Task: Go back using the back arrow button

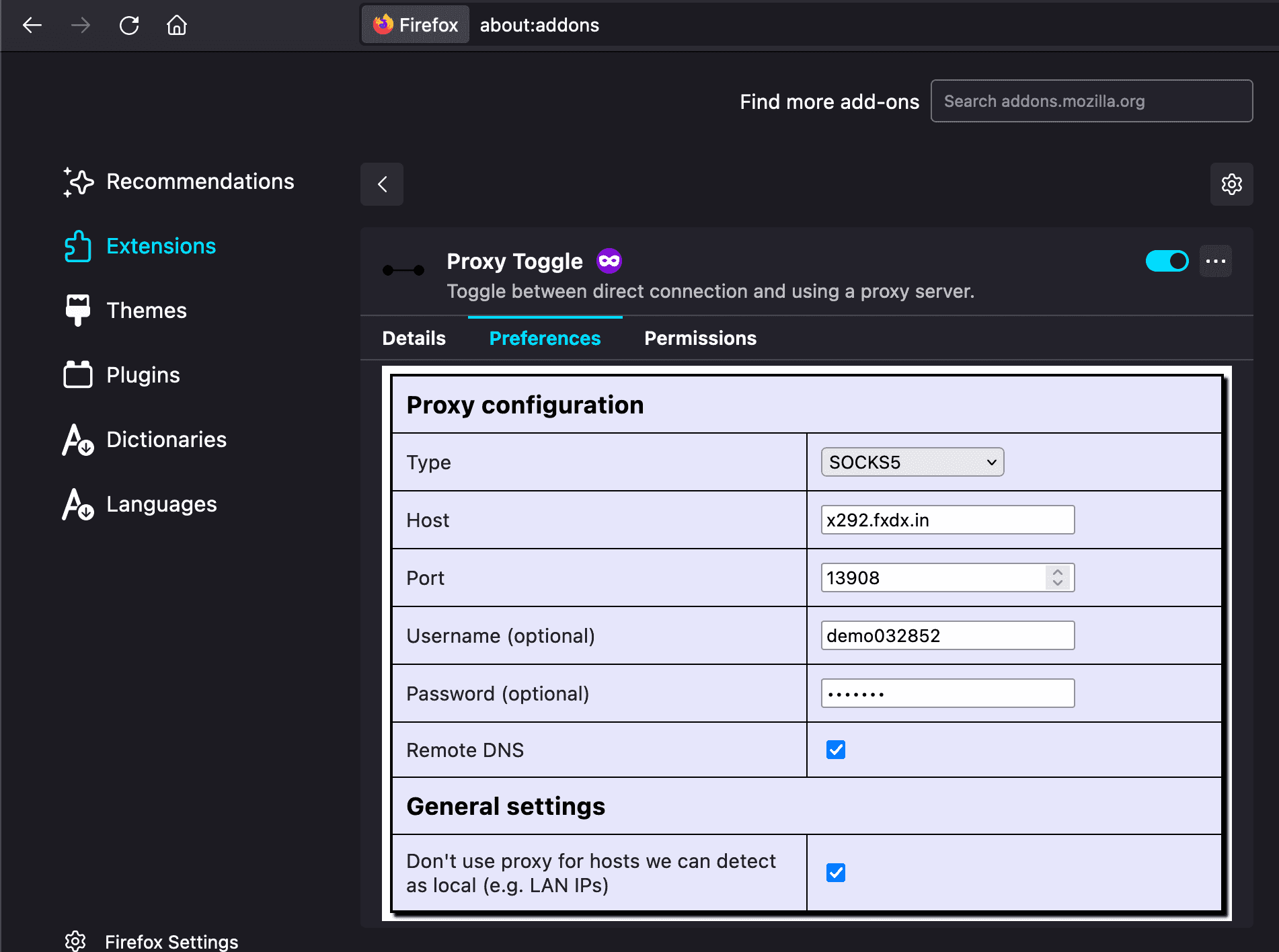Action: [x=381, y=184]
